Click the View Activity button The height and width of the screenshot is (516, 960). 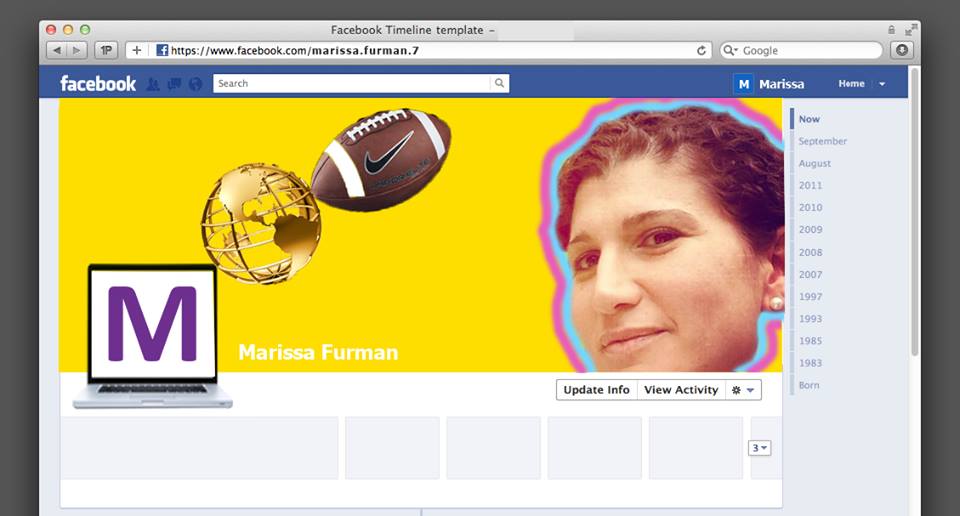681,390
